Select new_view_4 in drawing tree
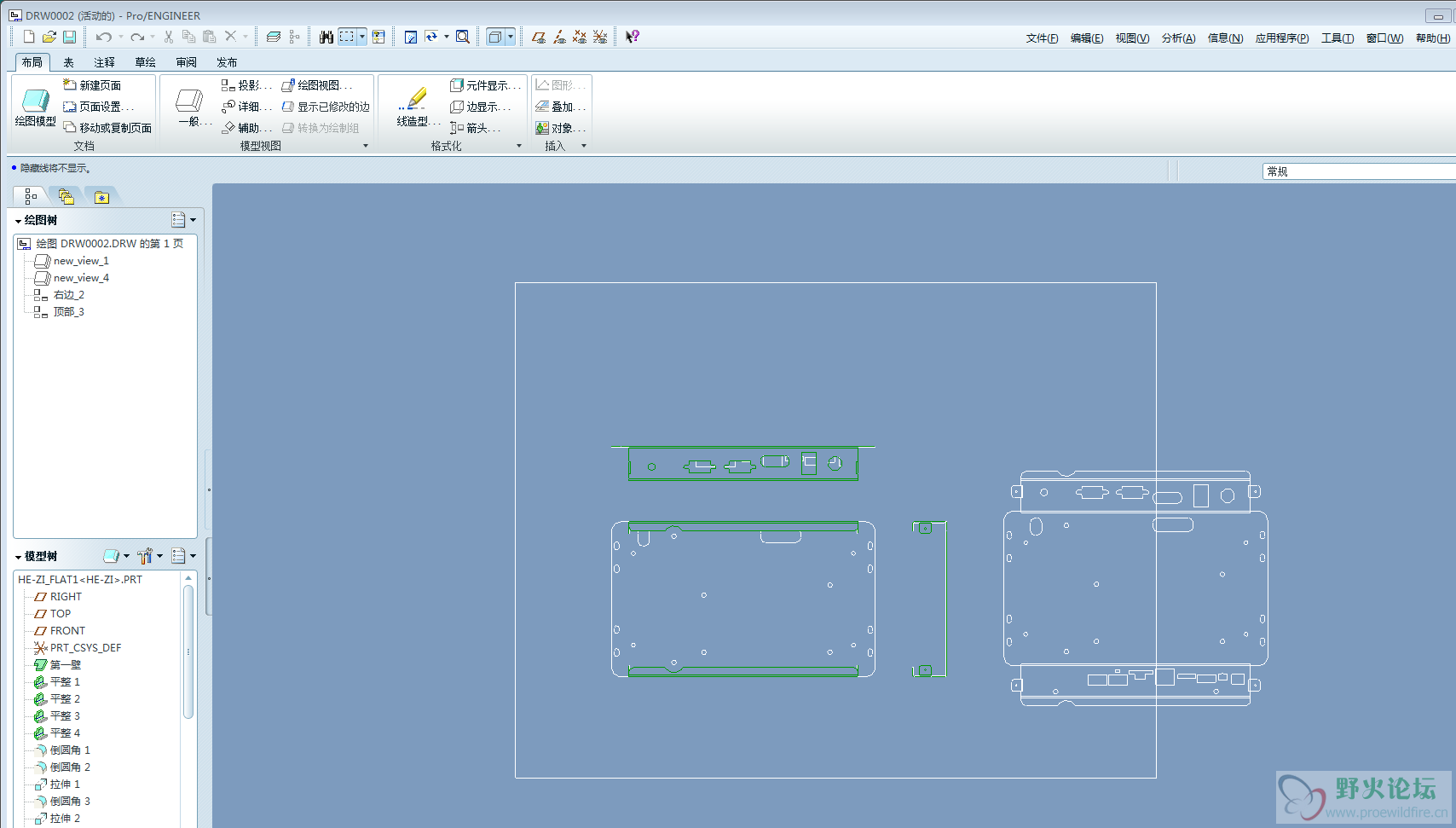Viewport: 1456px width, 828px height. (x=72, y=278)
